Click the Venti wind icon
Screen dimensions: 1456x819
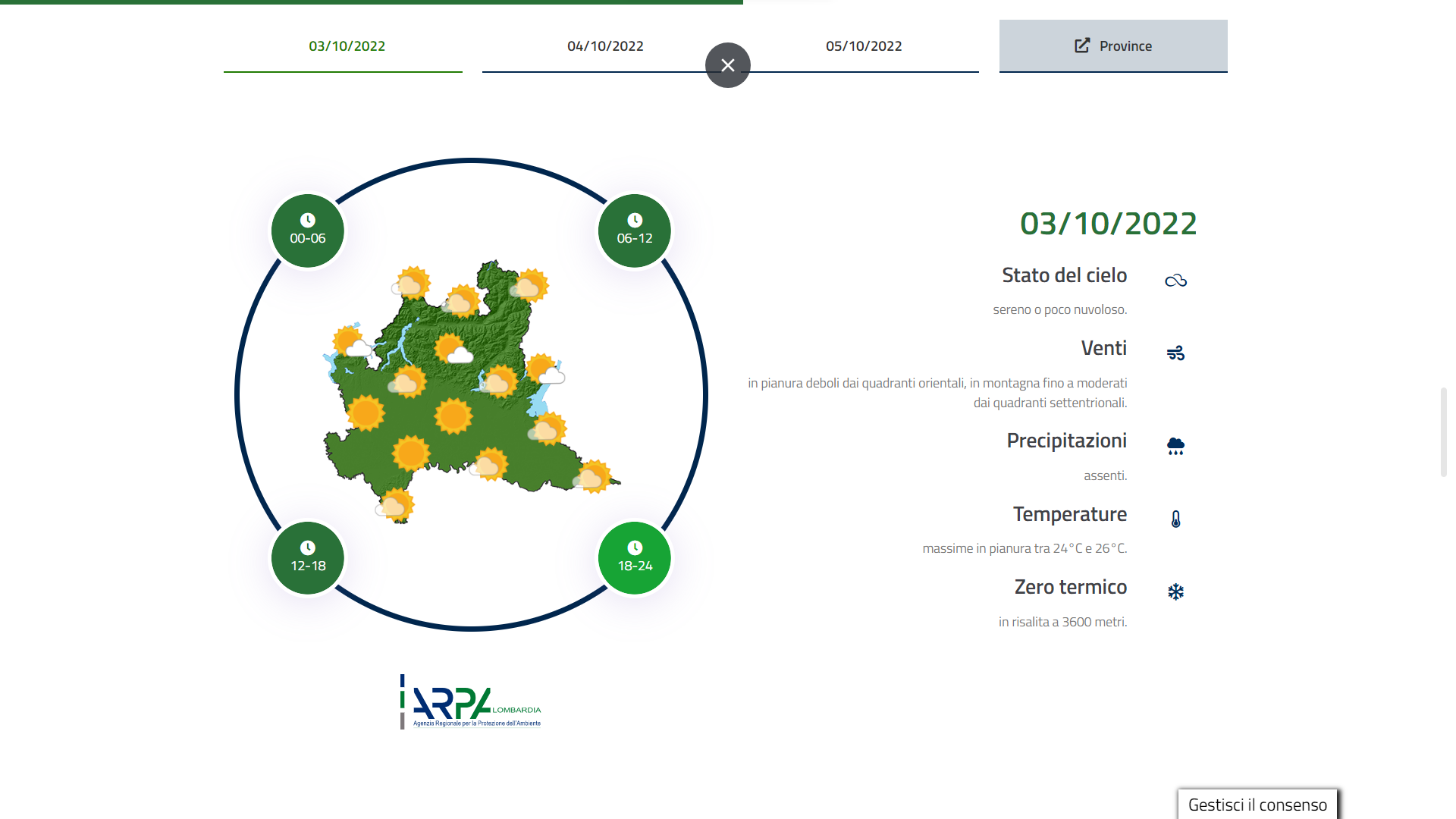coord(1175,353)
